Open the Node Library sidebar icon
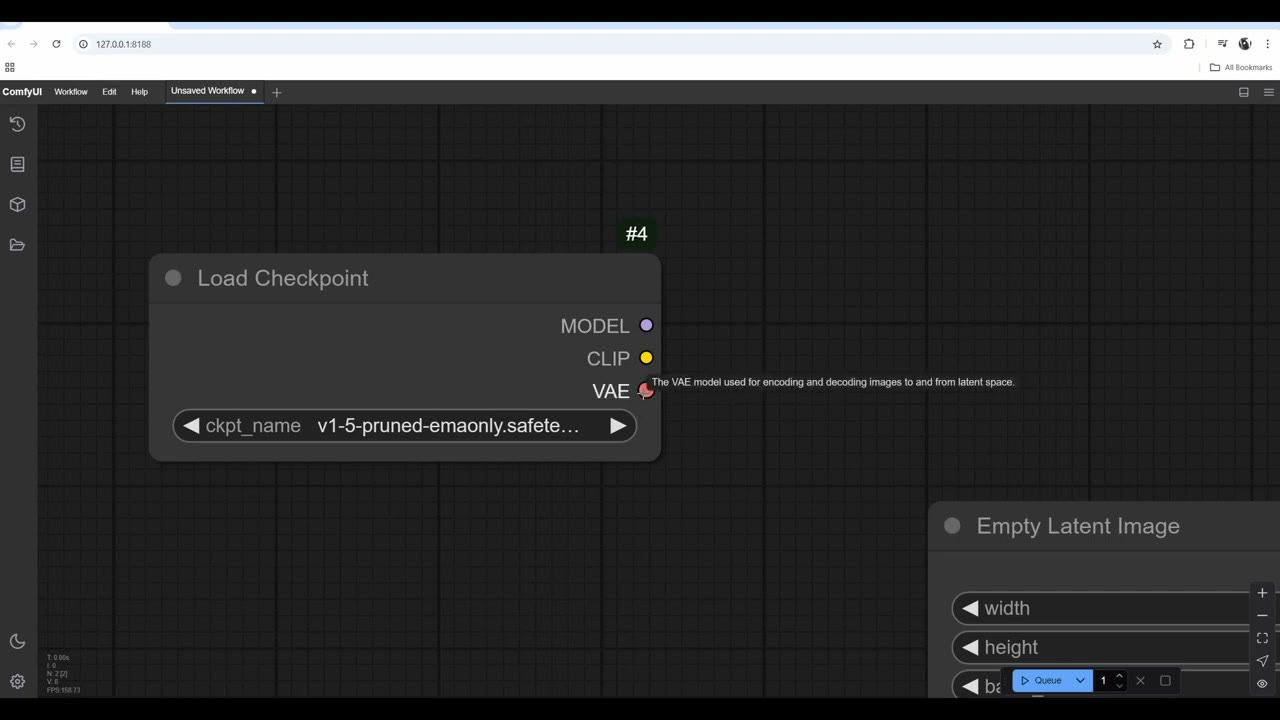This screenshot has width=1280, height=720. pyautogui.click(x=17, y=164)
